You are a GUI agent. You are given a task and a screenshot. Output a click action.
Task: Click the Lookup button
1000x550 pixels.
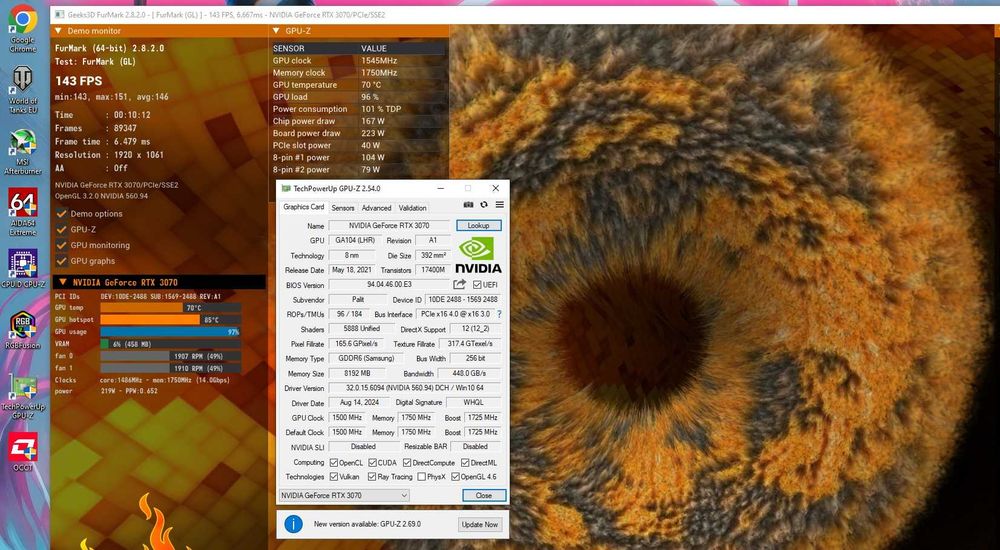478,225
